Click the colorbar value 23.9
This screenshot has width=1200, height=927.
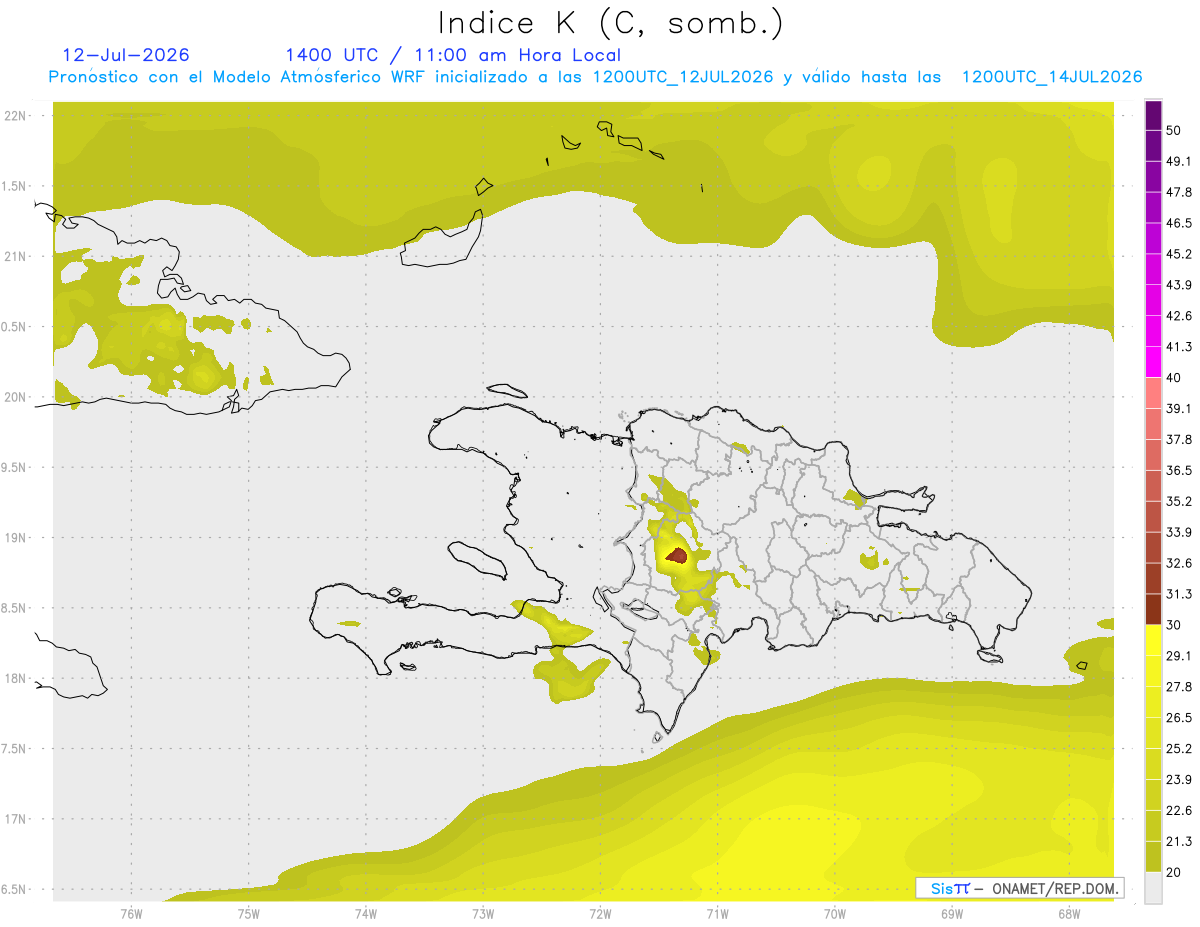[x=1179, y=780]
